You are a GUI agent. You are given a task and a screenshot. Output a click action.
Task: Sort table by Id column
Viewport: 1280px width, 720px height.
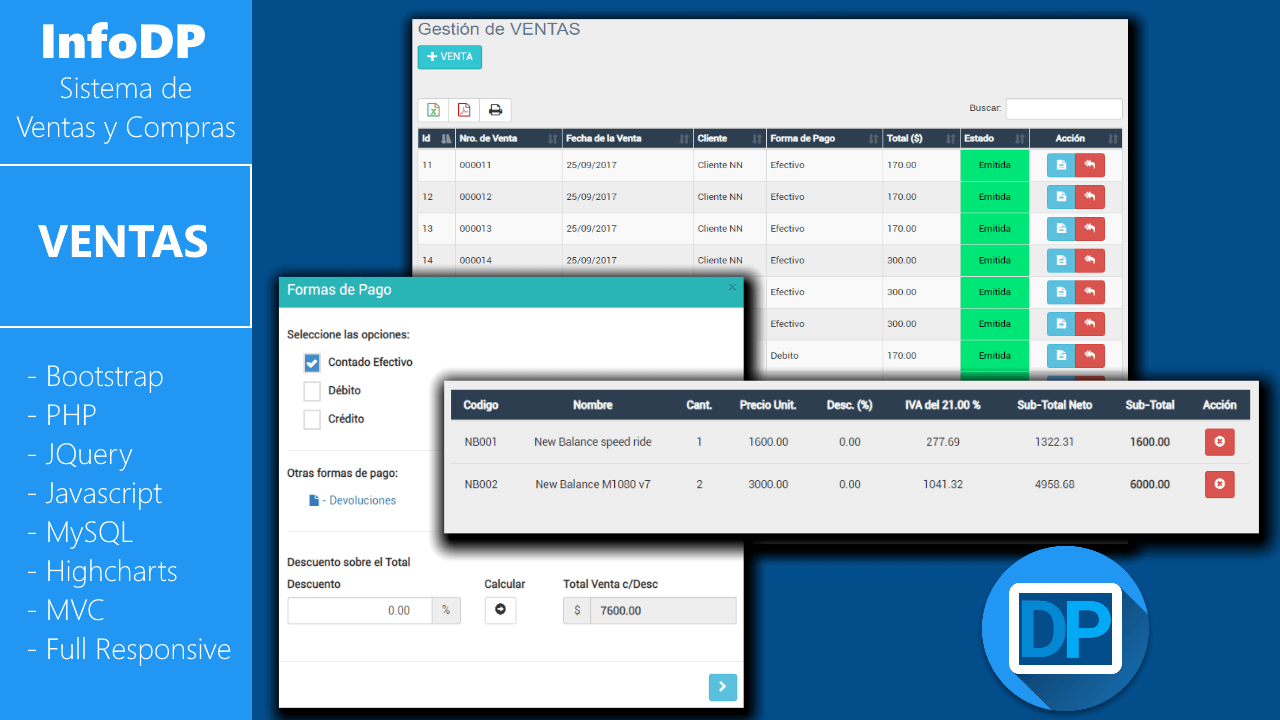tap(436, 139)
